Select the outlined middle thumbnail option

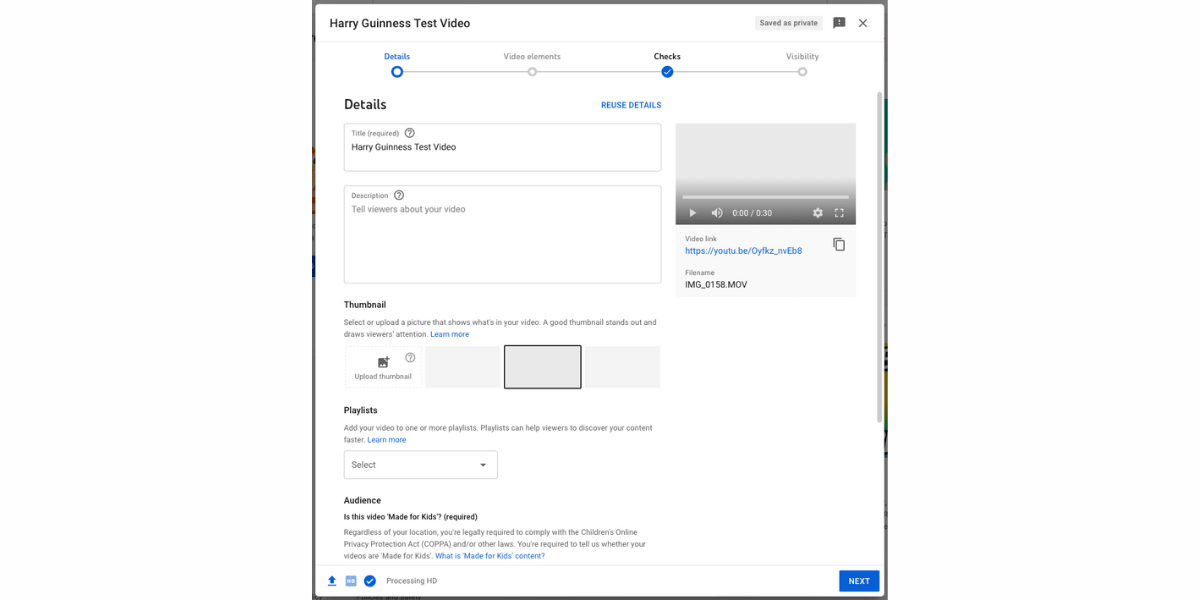pyautogui.click(x=543, y=367)
